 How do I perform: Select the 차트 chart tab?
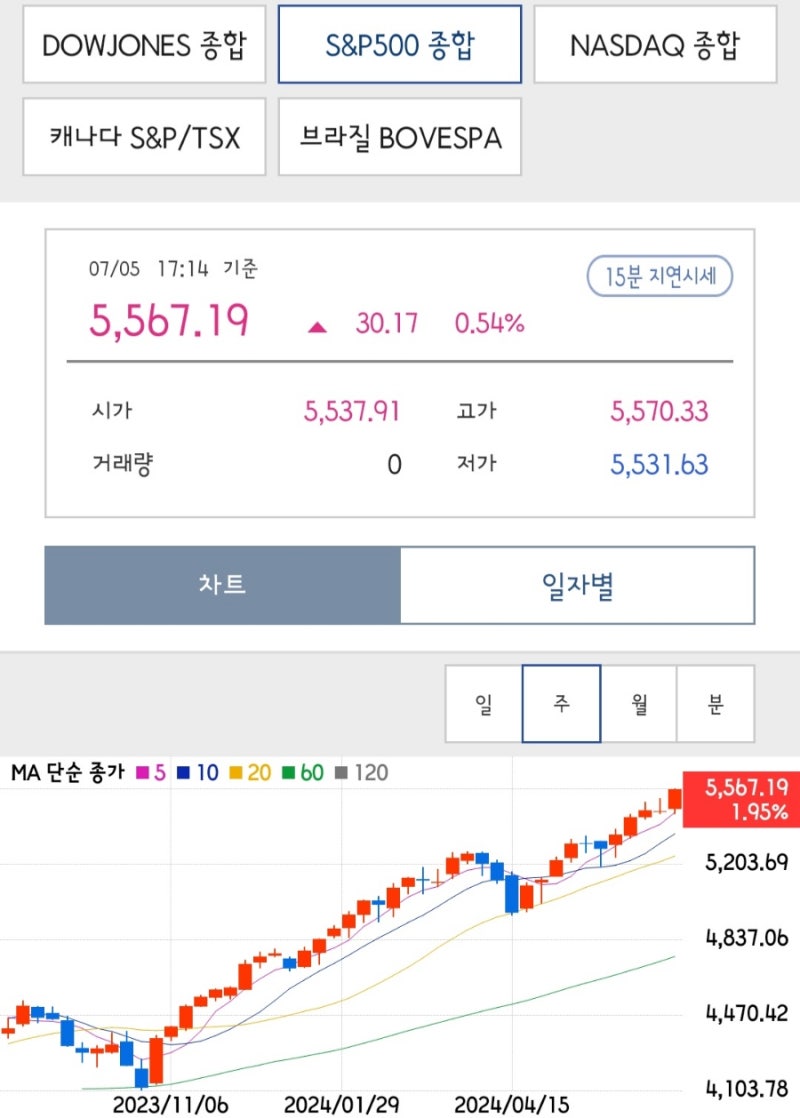(x=220, y=586)
